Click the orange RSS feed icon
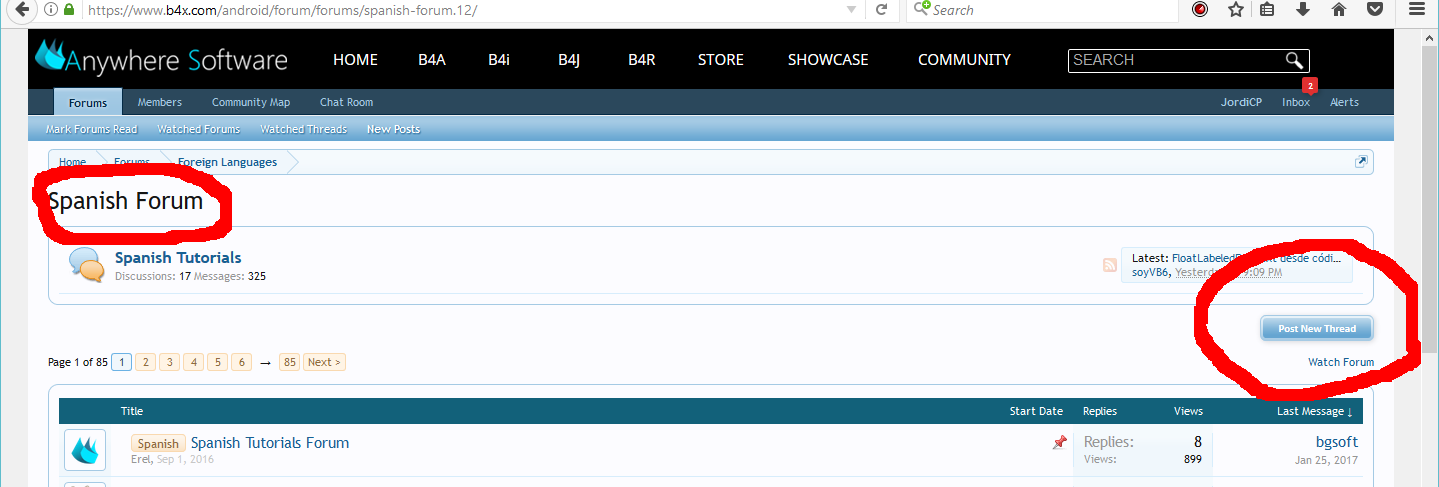The width and height of the screenshot is (1439, 487). [1110, 265]
